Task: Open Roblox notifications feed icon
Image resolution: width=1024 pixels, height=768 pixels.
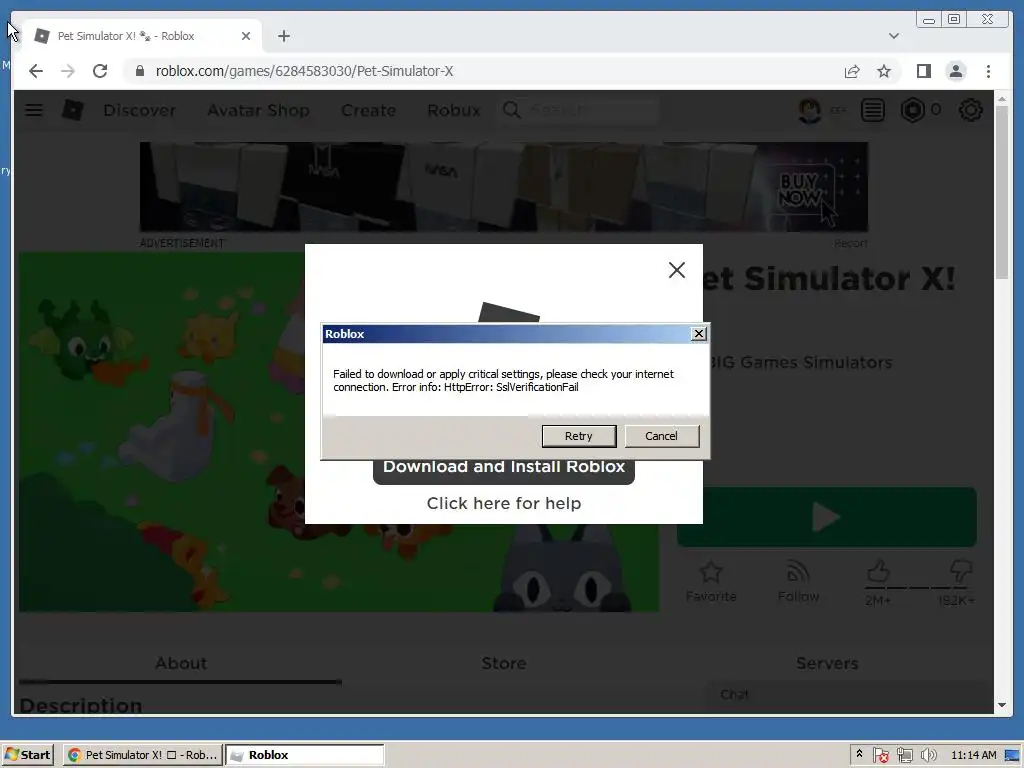Action: [x=872, y=110]
